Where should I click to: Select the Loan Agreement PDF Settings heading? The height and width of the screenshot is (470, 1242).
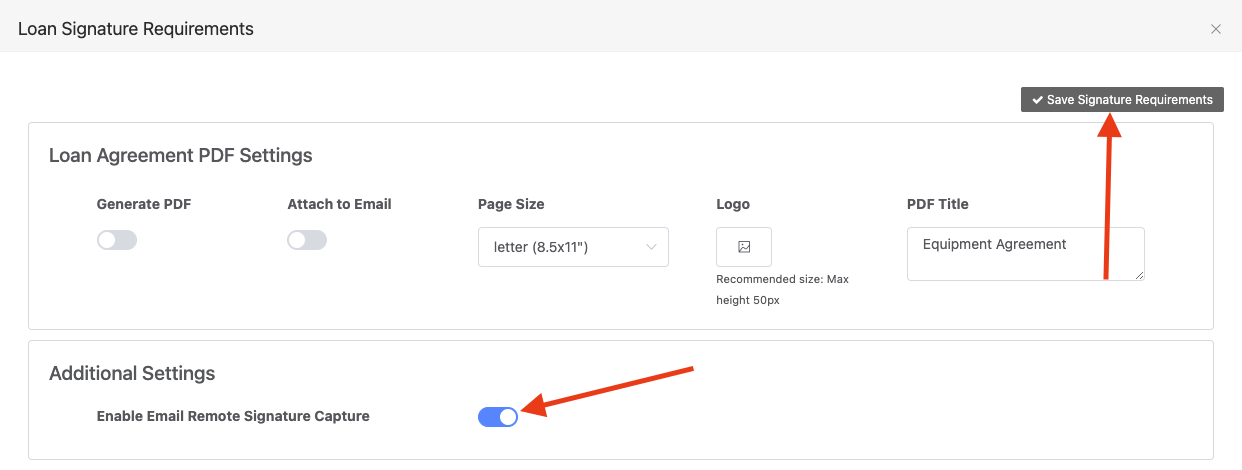(181, 156)
